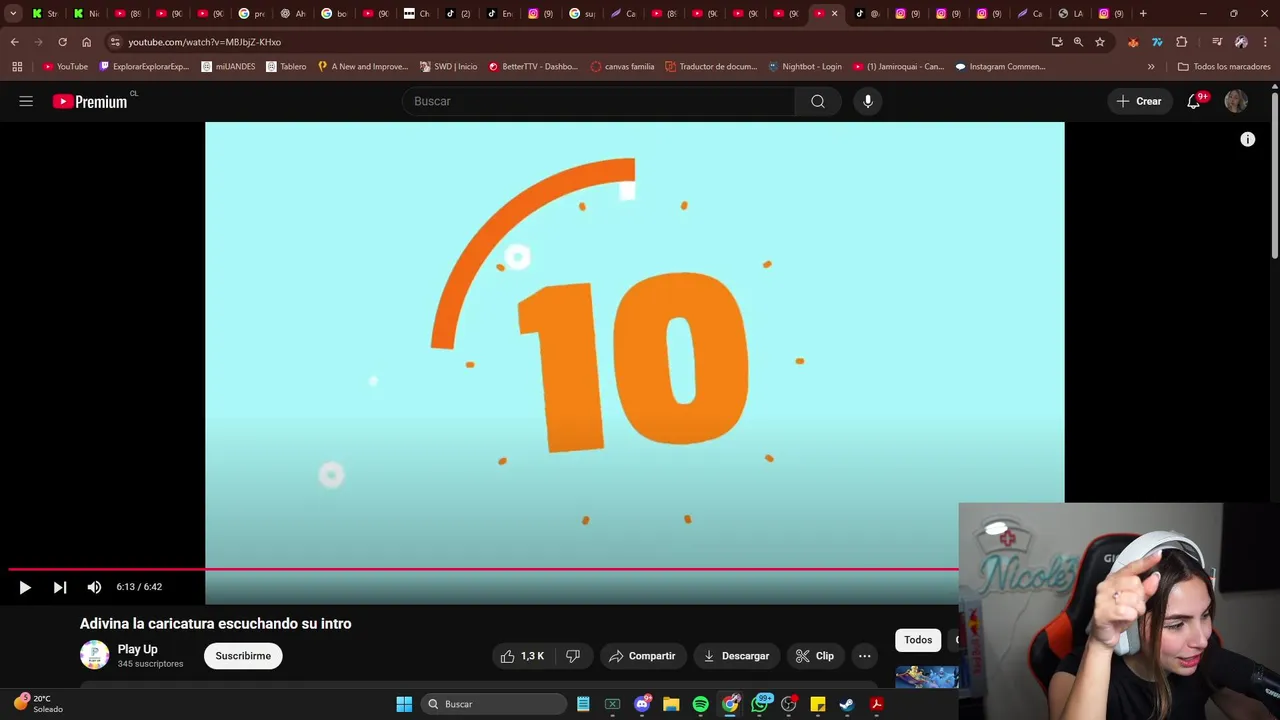
Task: Like the video with 1,3 K likes
Action: (523, 656)
